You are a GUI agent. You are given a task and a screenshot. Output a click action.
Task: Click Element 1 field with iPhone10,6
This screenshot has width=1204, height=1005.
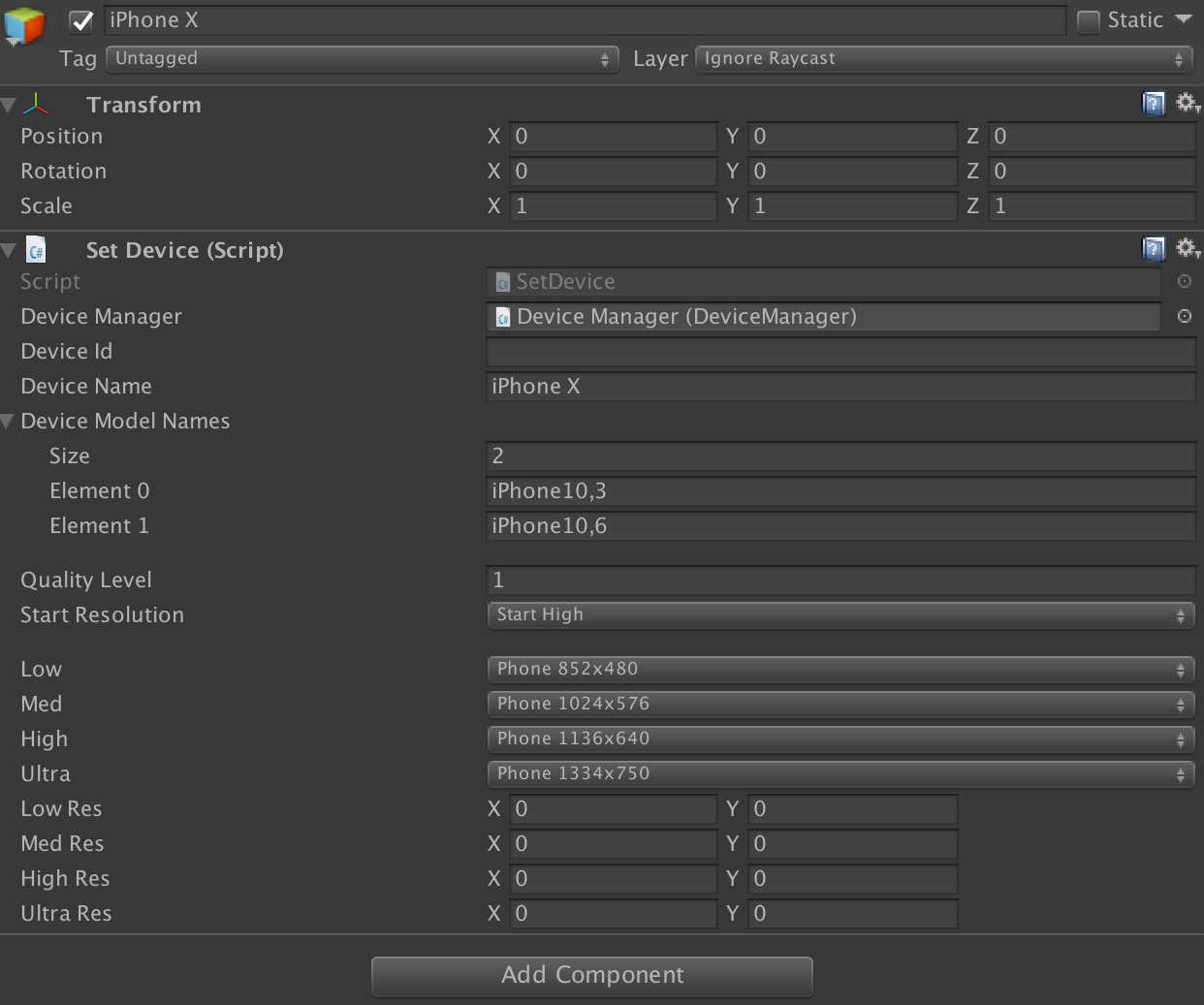click(x=841, y=526)
